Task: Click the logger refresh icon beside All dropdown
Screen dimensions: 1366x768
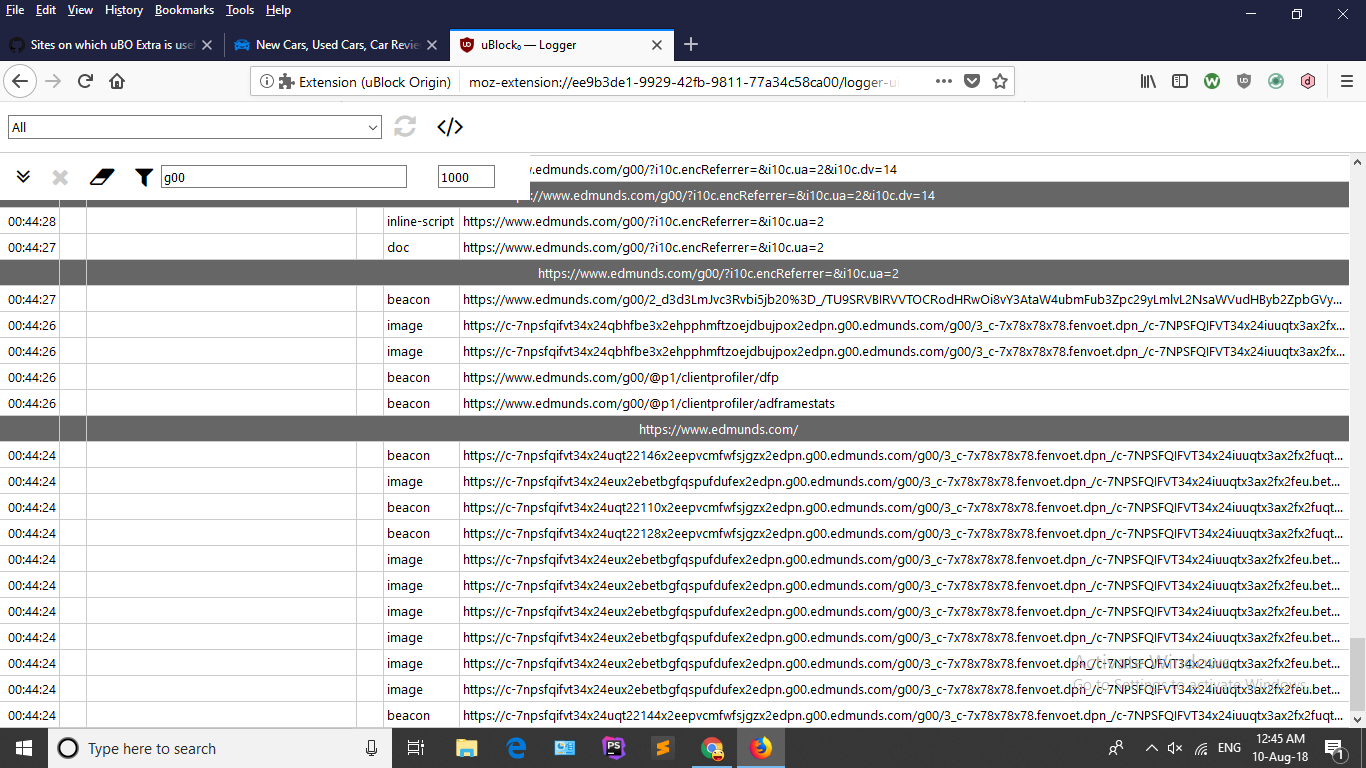Action: tap(404, 127)
